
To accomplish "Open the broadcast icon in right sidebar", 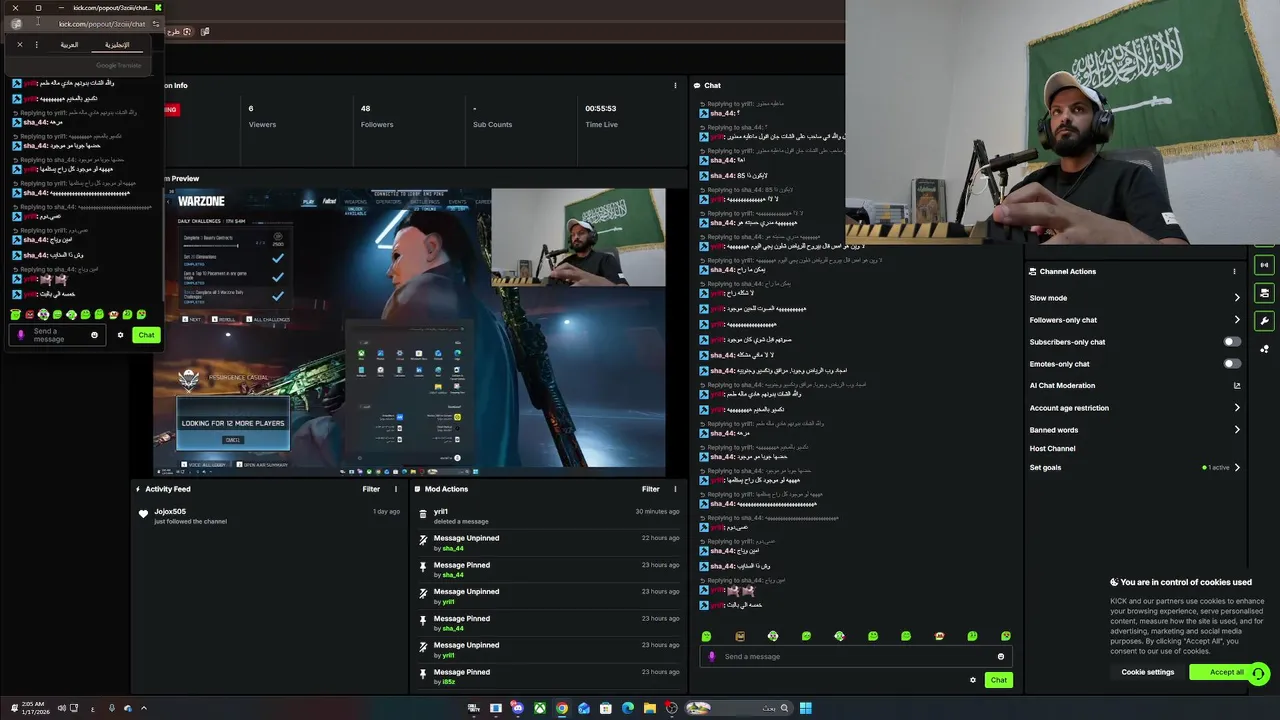I will pyautogui.click(x=1264, y=265).
